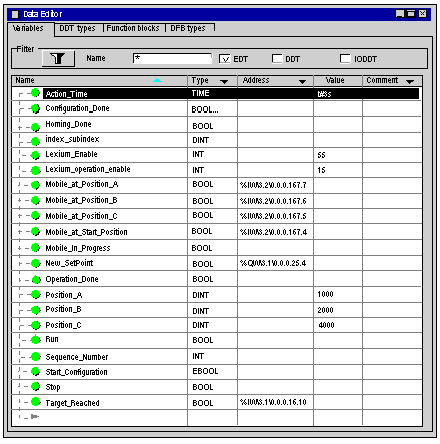Click green icon next to Action_Time variable

point(35,93)
